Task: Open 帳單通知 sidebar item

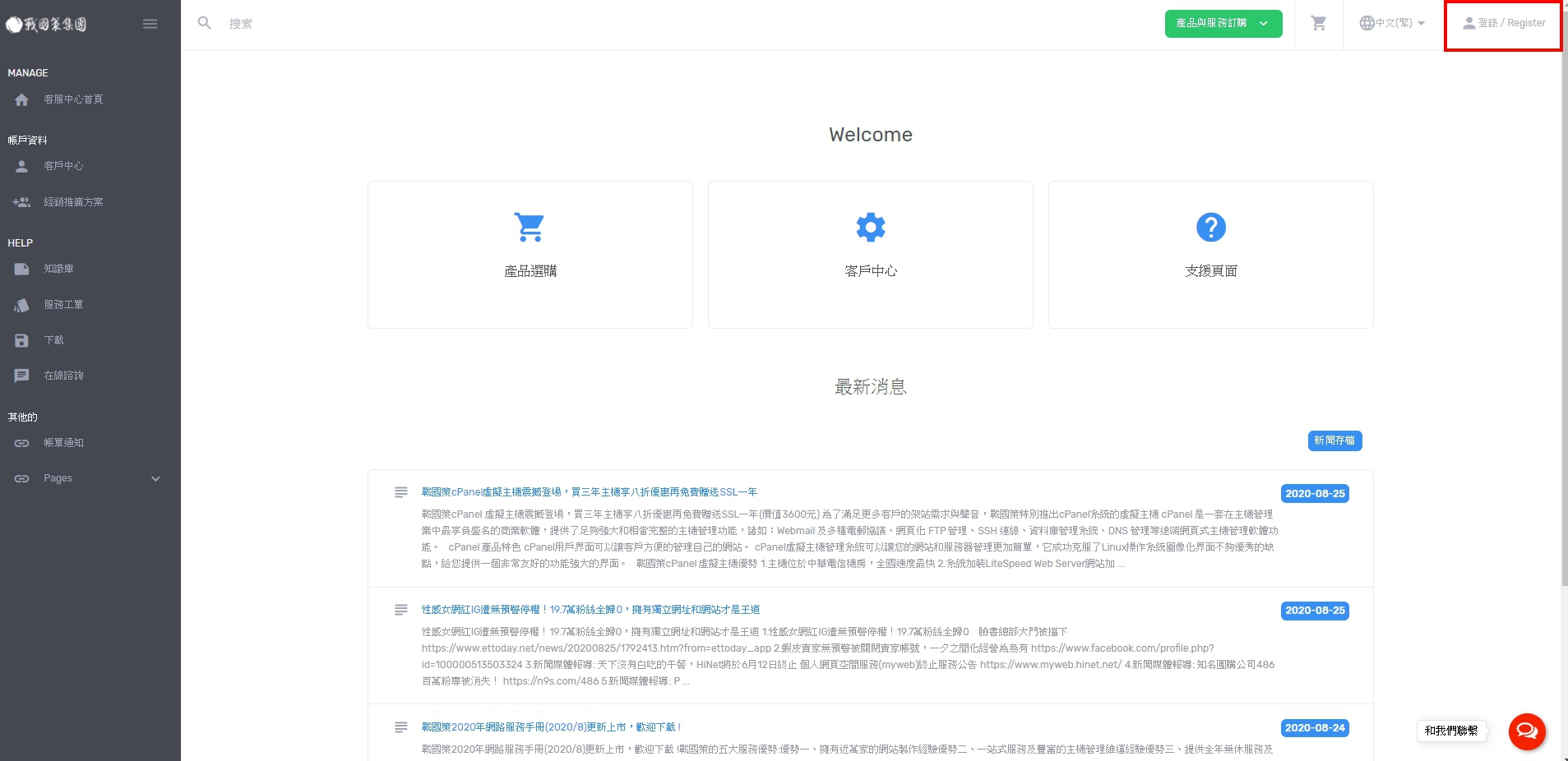Action: pos(63,443)
